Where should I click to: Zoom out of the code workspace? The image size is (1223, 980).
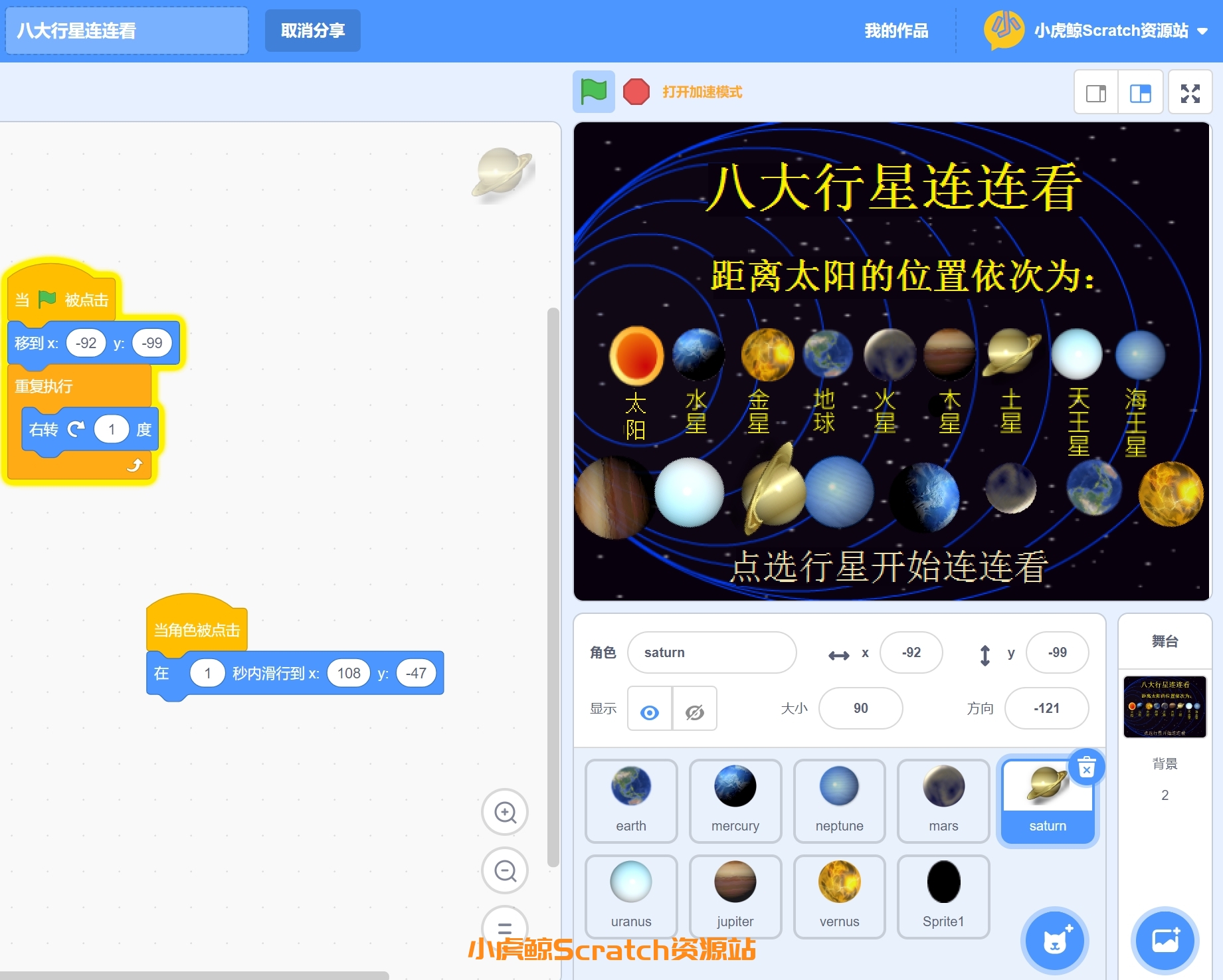505,870
